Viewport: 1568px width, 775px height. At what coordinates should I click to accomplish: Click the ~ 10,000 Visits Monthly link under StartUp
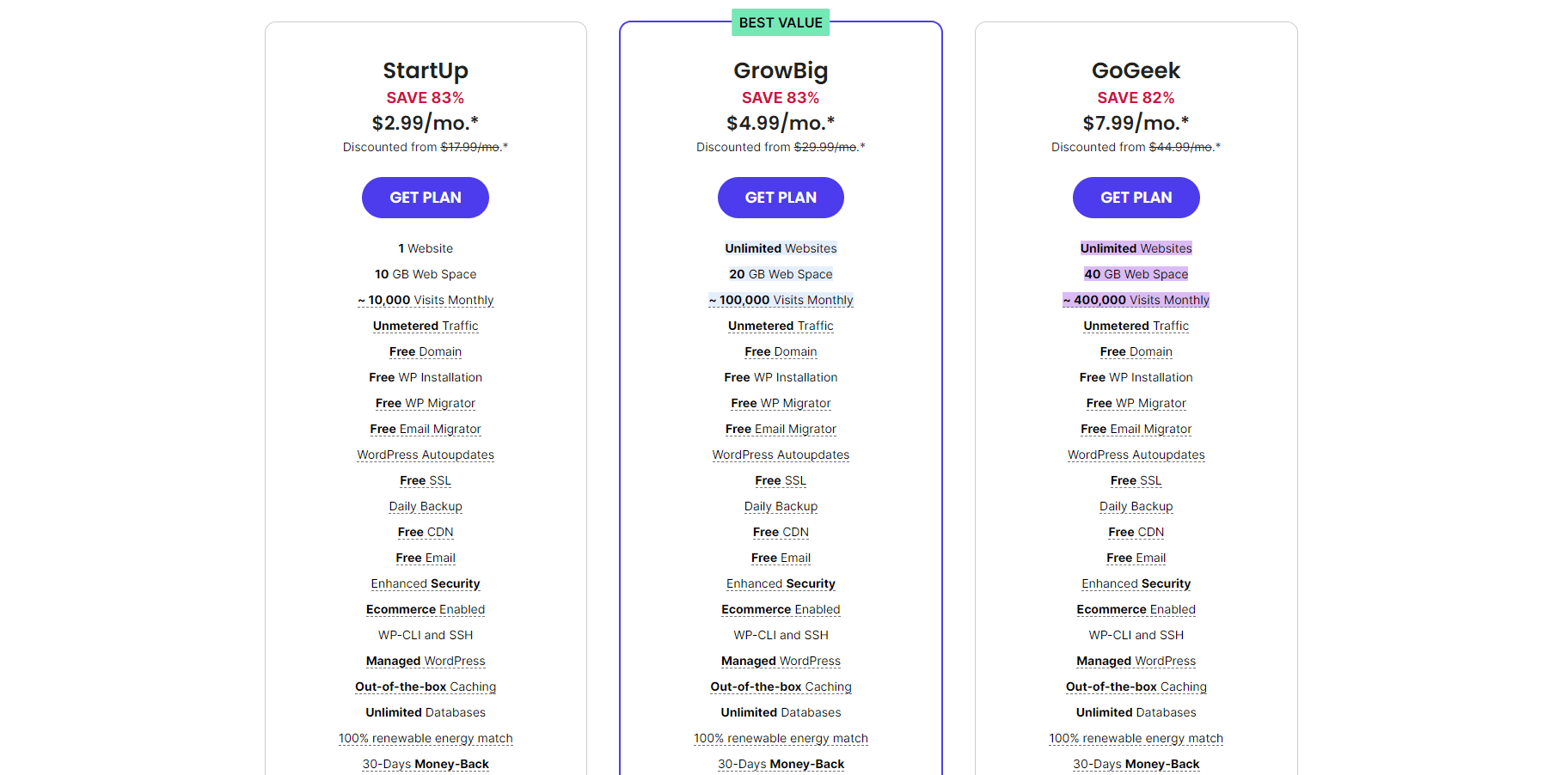425,300
